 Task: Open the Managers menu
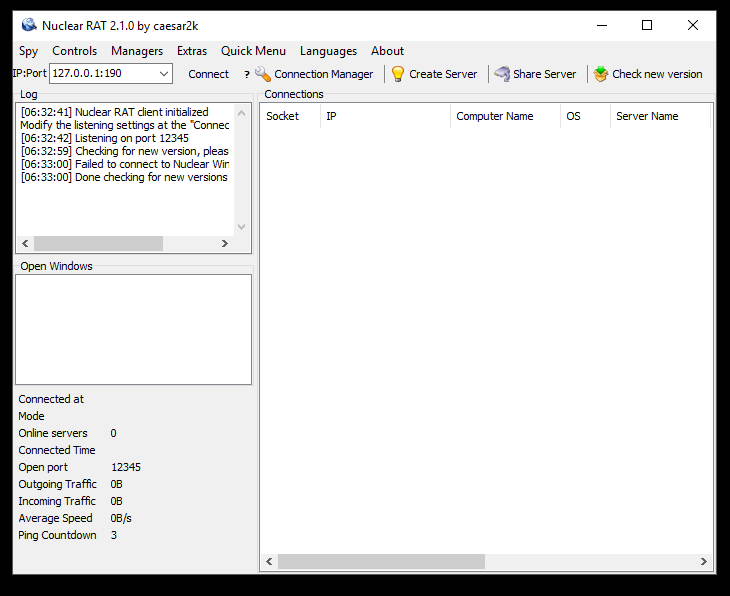pyautogui.click(x=137, y=51)
